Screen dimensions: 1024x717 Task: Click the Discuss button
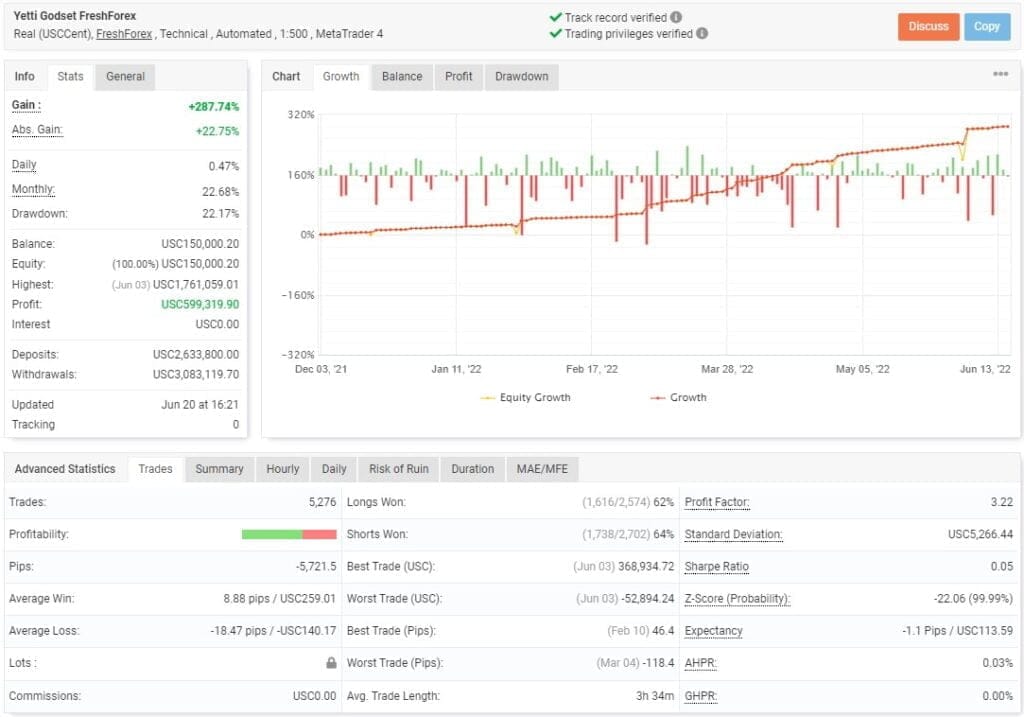tap(928, 27)
